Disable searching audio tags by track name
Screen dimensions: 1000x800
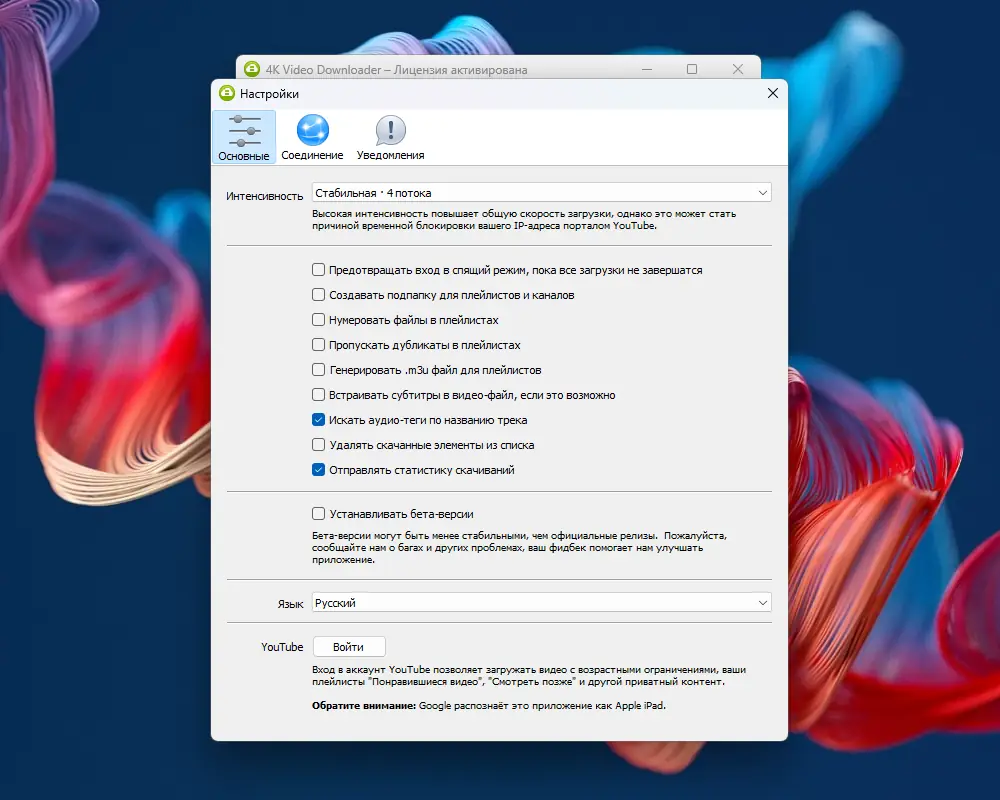(x=319, y=420)
